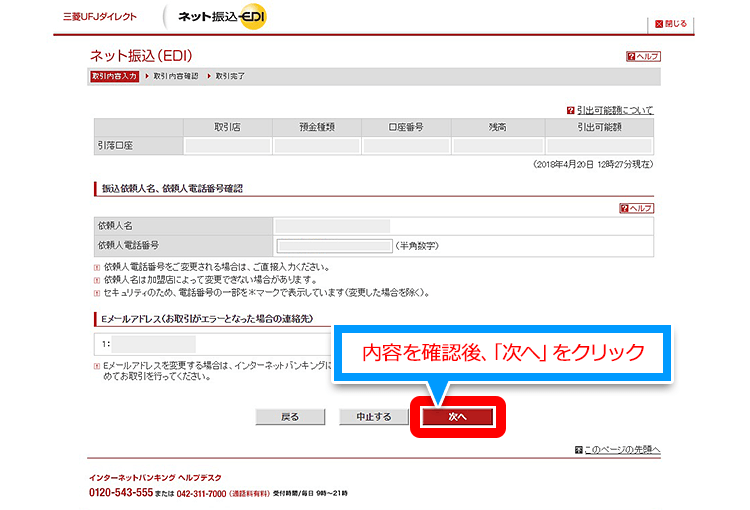
Task: Click the (半角数字) hint text
Action: click(417, 246)
